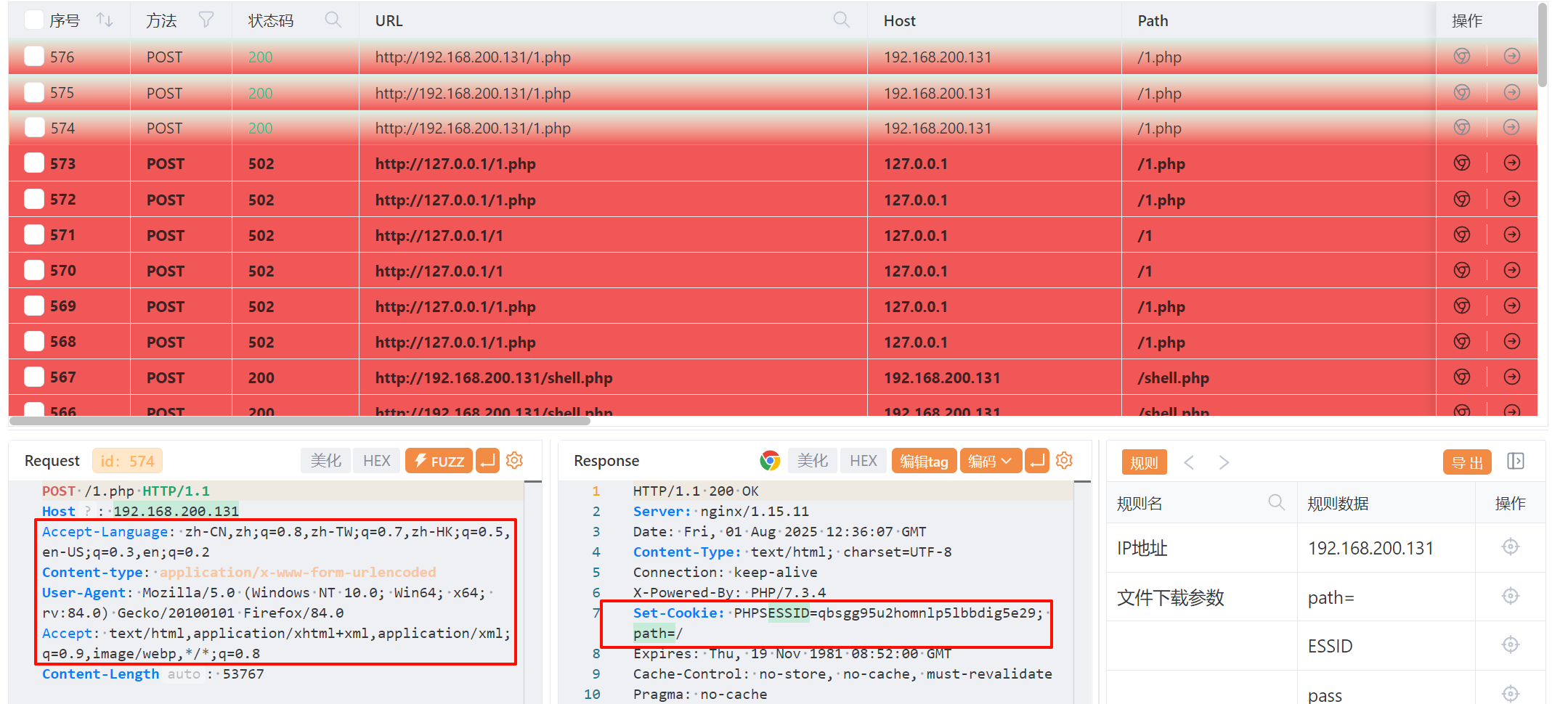Open Request panel settings gear
Image resolution: width=1568 pixels, height=704 pixels.
pos(515,460)
